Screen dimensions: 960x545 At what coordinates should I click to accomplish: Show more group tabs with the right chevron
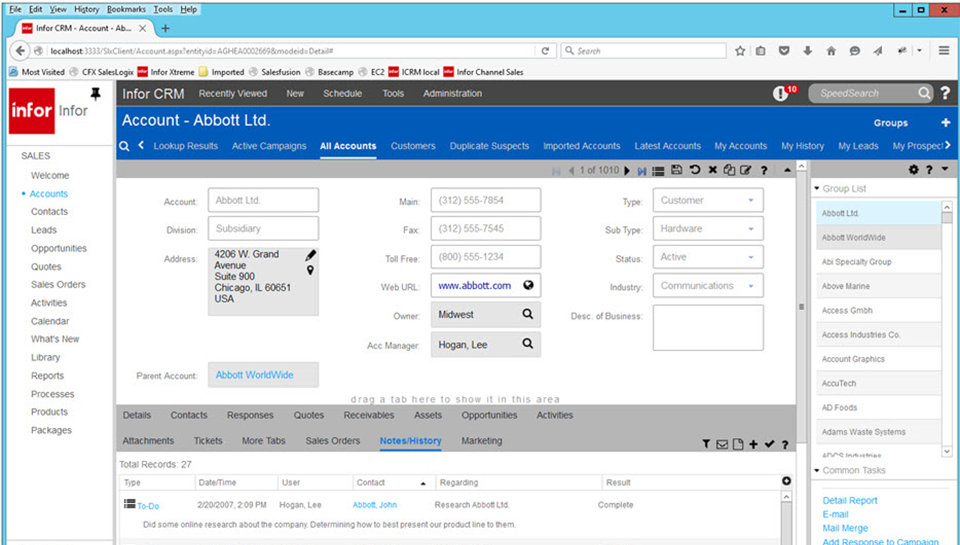point(948,145)
